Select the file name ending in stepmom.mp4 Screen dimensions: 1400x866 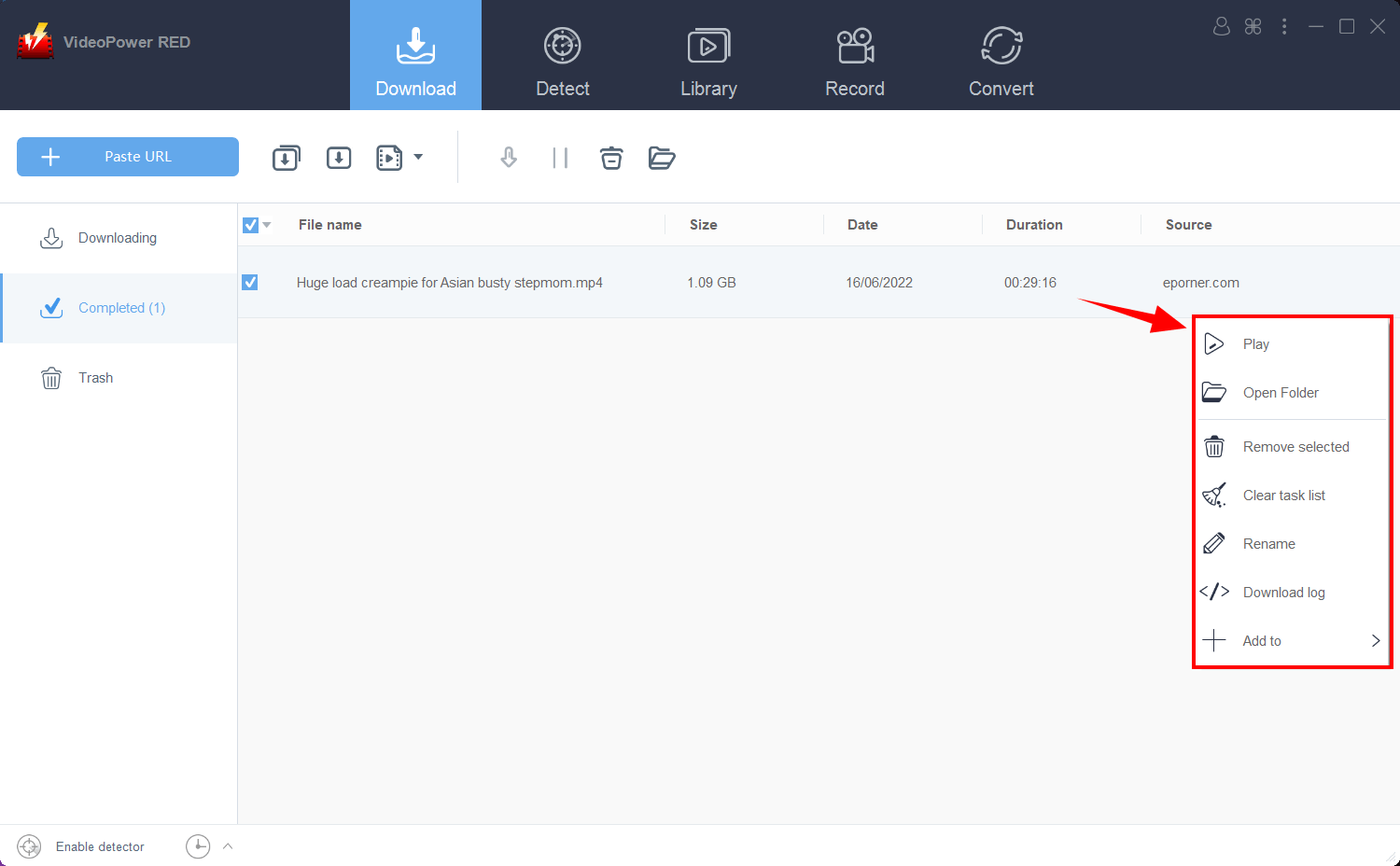[x=450, y=283]
